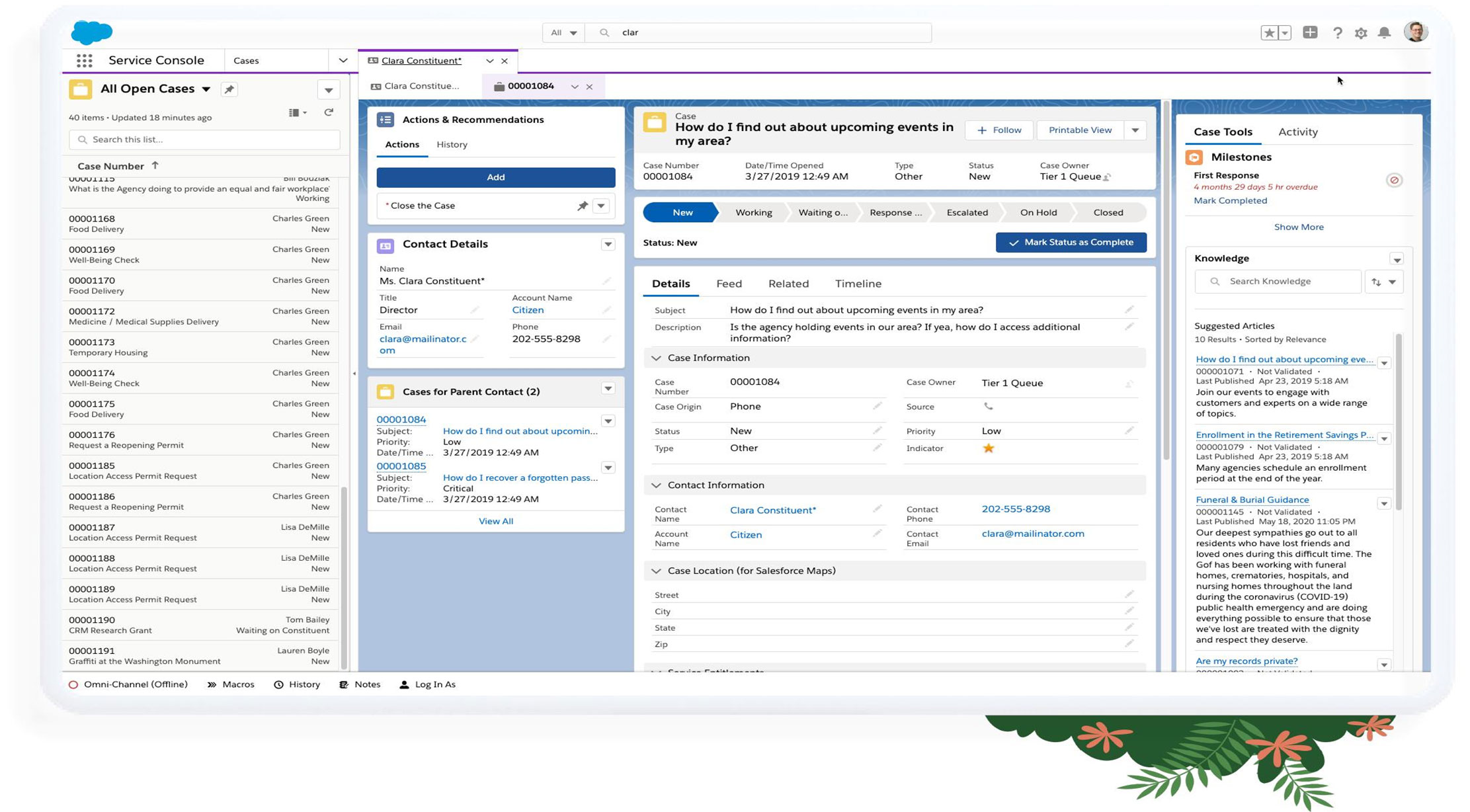Open the Notifications bell

[1384, 32]
